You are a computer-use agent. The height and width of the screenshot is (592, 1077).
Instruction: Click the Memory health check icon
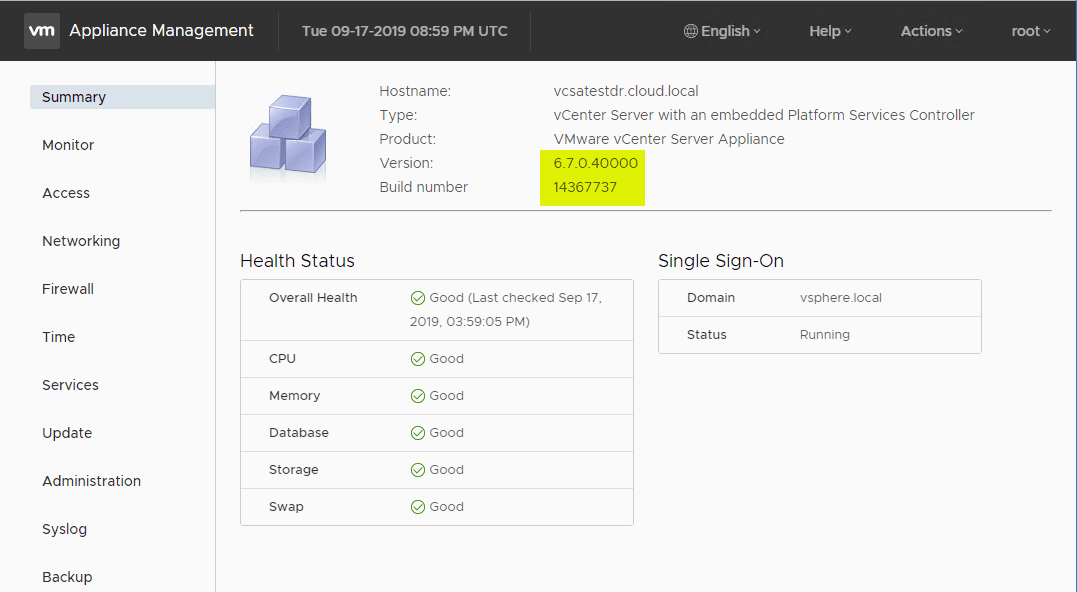417,395
